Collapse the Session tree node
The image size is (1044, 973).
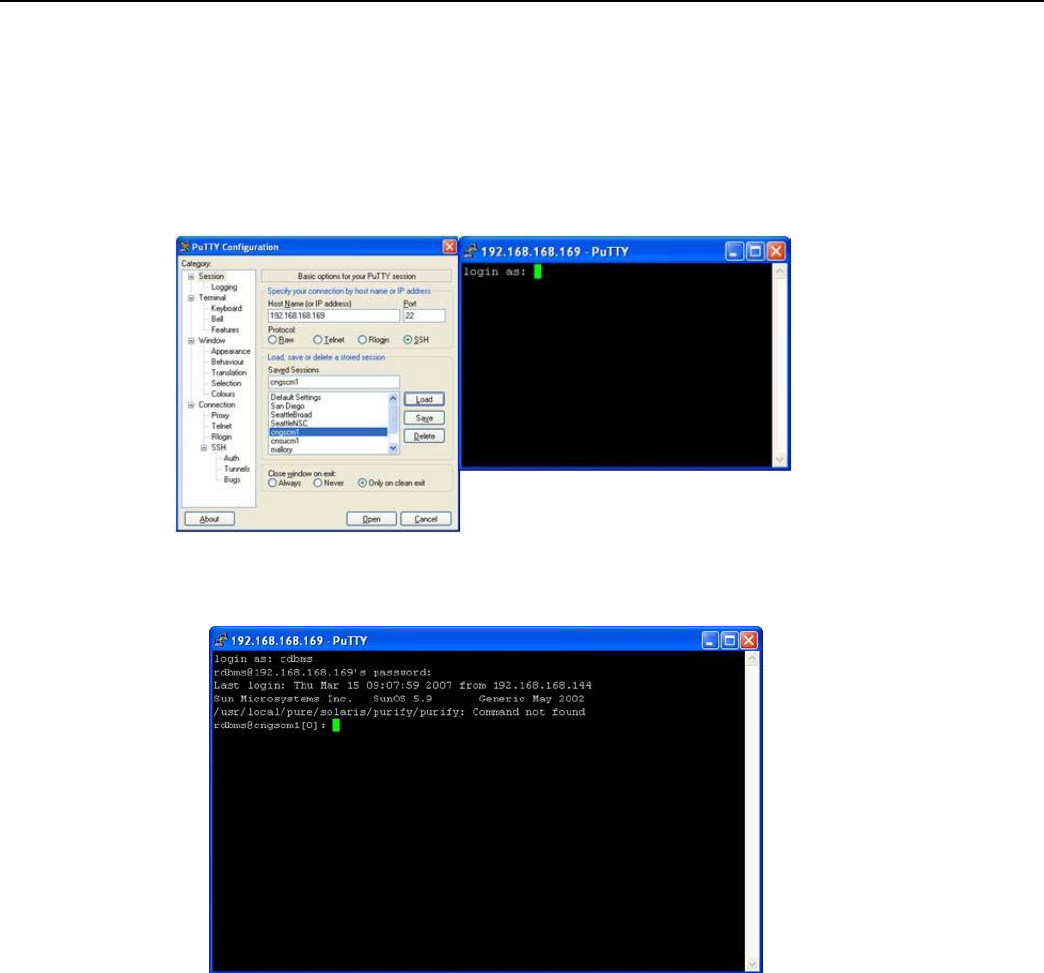click(x=191, y=276)
